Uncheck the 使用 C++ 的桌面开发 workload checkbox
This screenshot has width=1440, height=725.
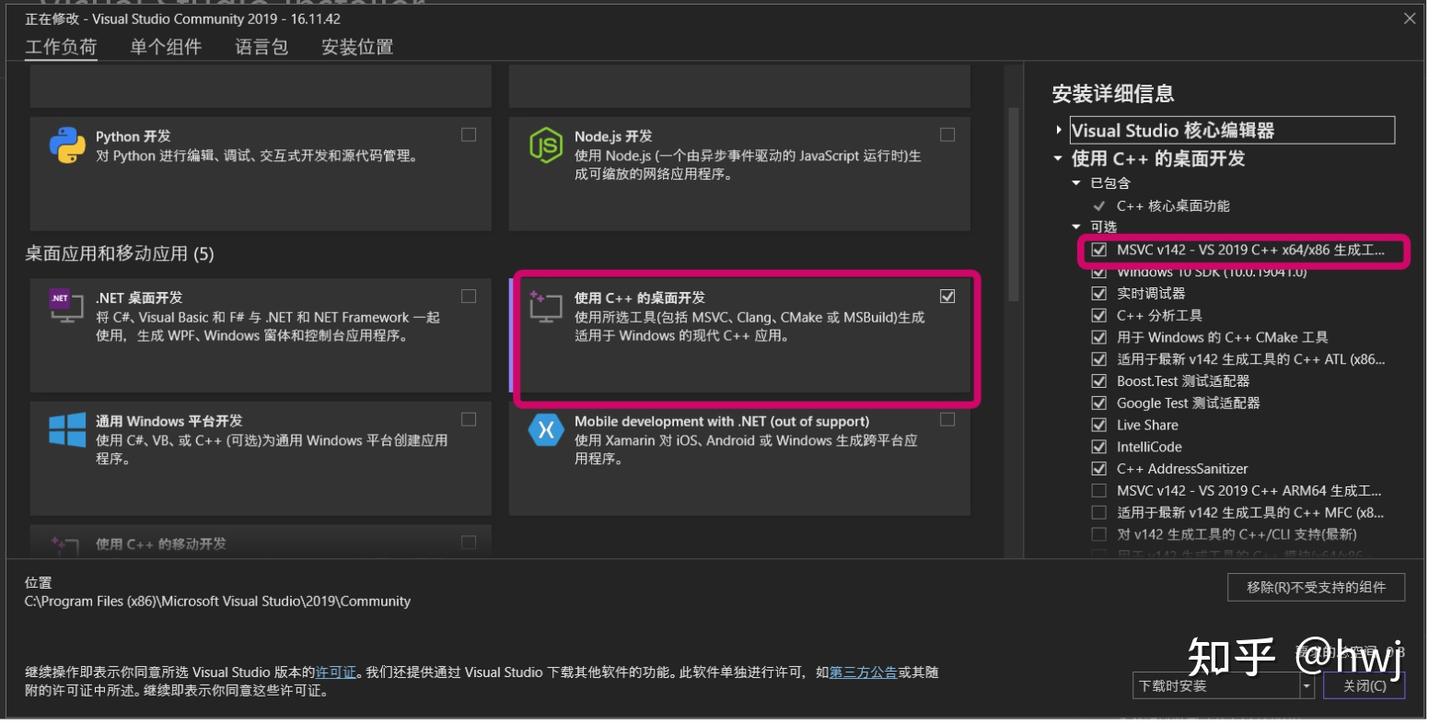(x=947, y=296)
